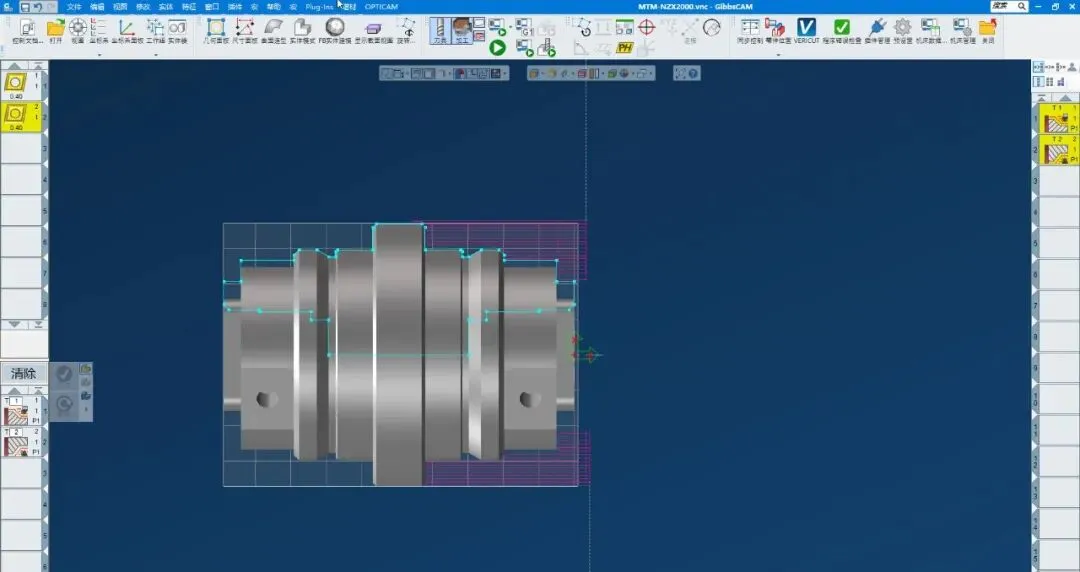
Task: Click the fit-view icon in viewport toolbar
Action: point(680,73)
